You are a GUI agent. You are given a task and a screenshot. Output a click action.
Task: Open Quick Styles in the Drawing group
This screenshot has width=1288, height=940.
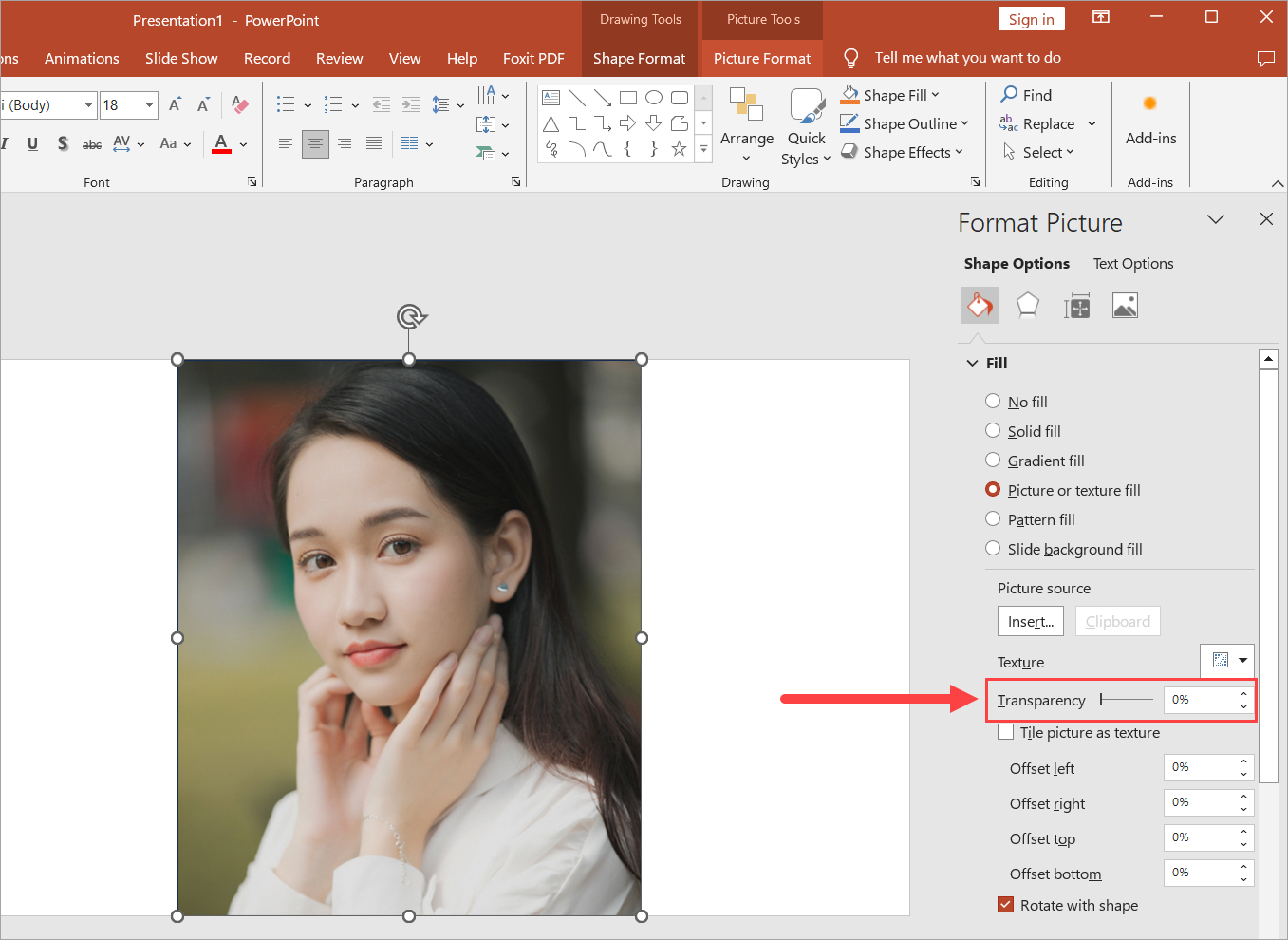[x=806, y=125]
